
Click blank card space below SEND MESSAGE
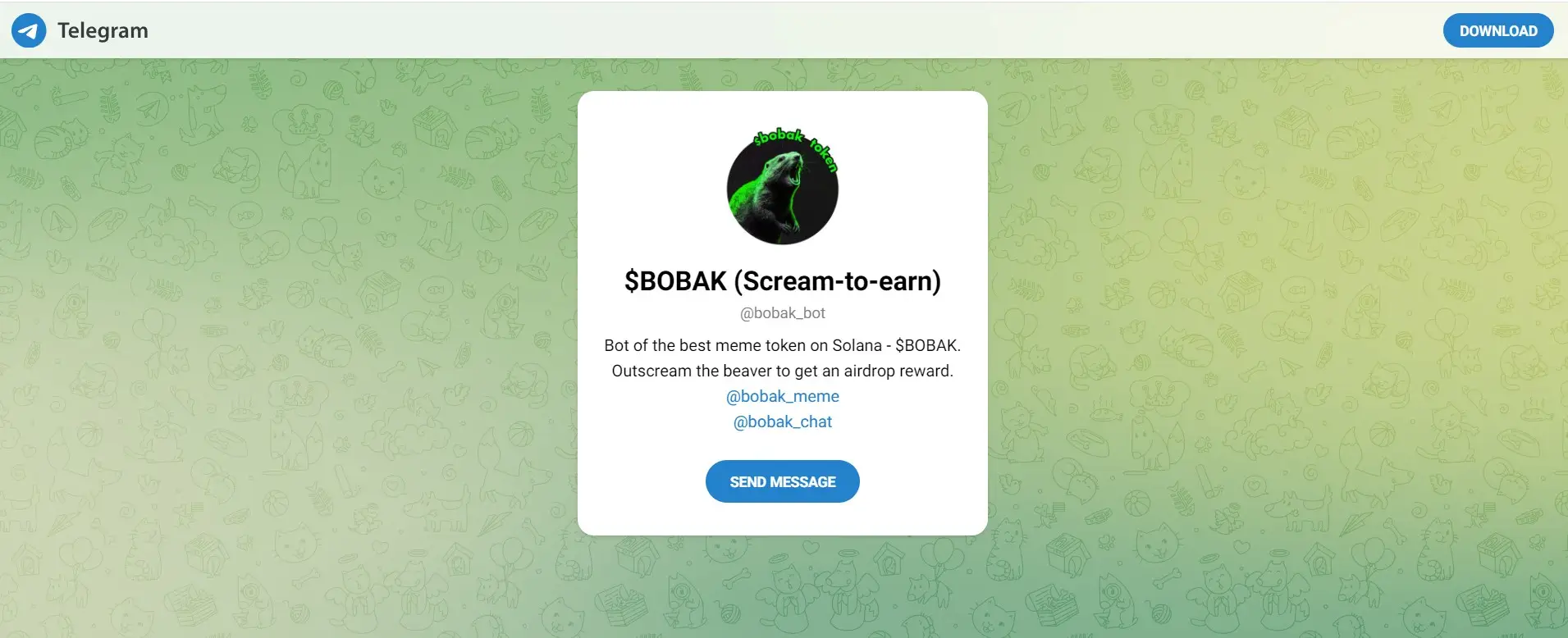point(783,519)
